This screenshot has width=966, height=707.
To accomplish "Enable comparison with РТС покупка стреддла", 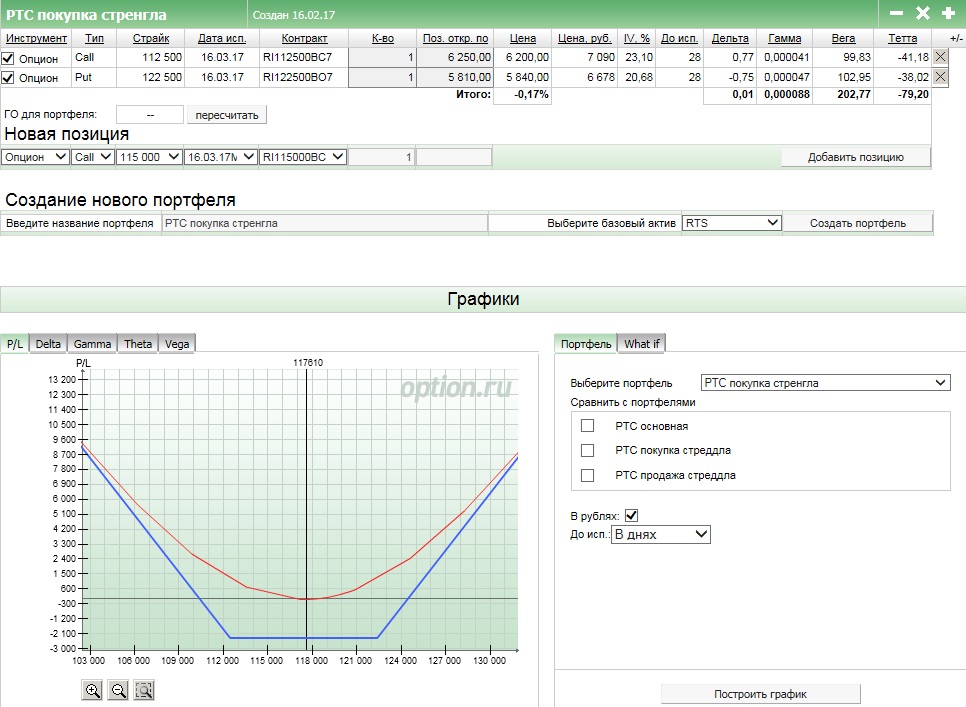I will [587, 450].
